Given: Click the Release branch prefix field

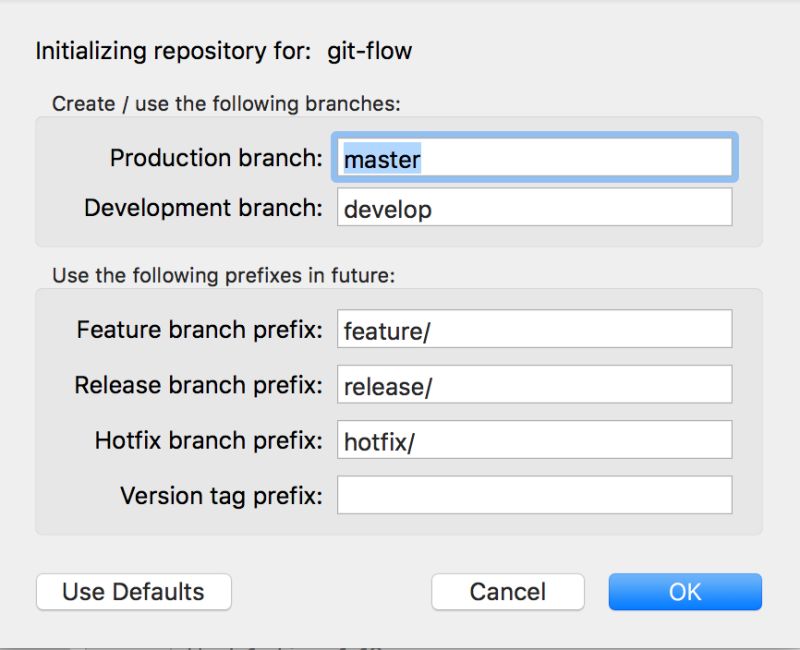Looking at the screenshot, I should coord(535,384).
